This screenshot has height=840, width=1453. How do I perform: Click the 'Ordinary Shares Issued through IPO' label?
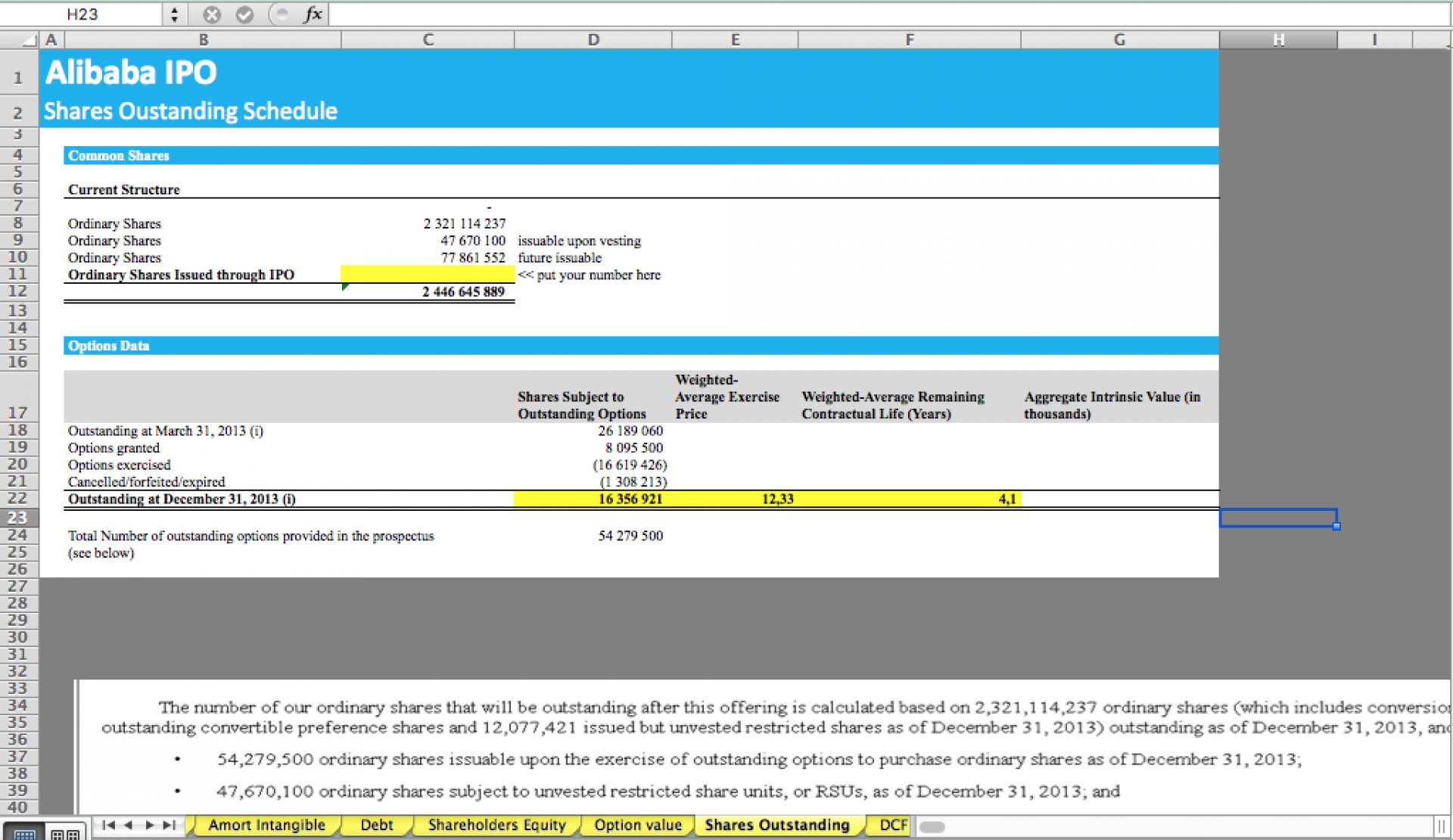click(181, 275)
